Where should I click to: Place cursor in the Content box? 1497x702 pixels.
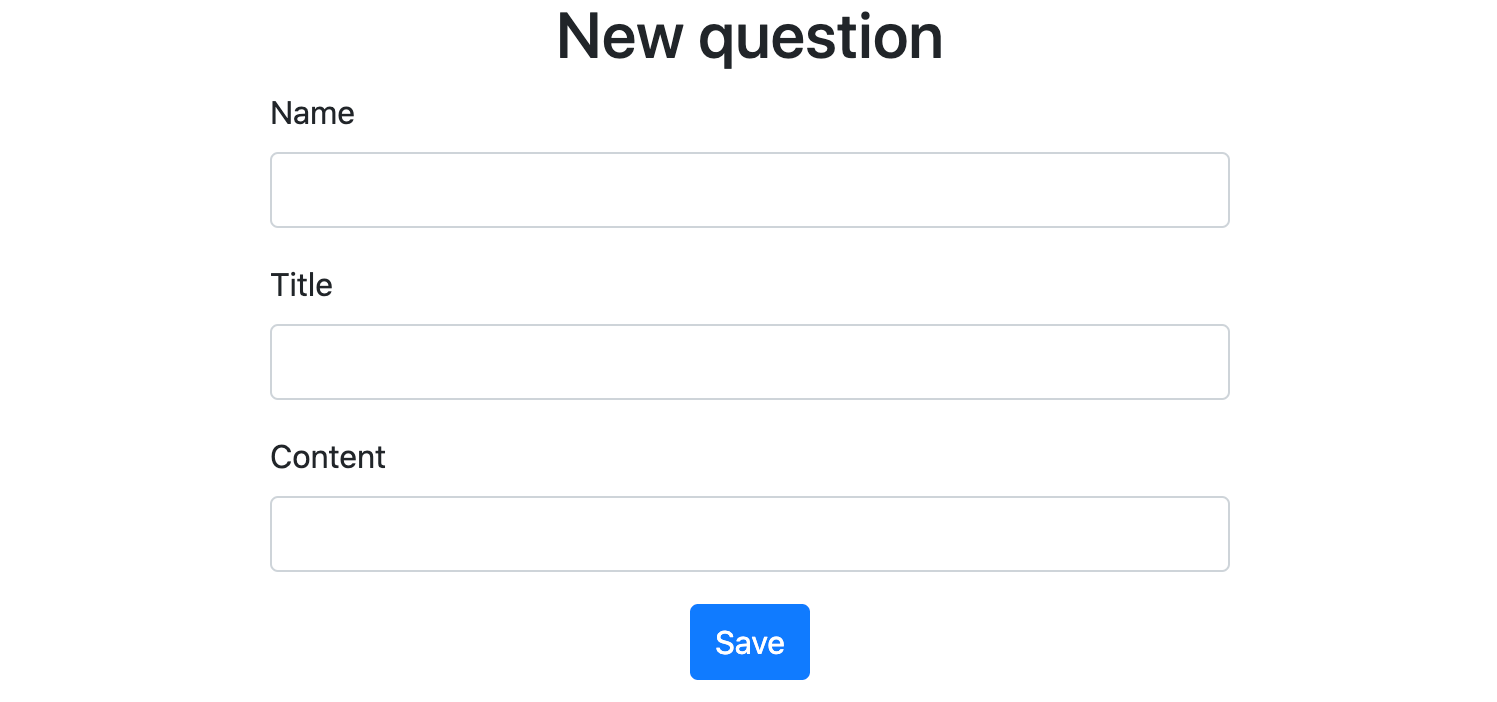pyautogui.click(x=749, y=534)
